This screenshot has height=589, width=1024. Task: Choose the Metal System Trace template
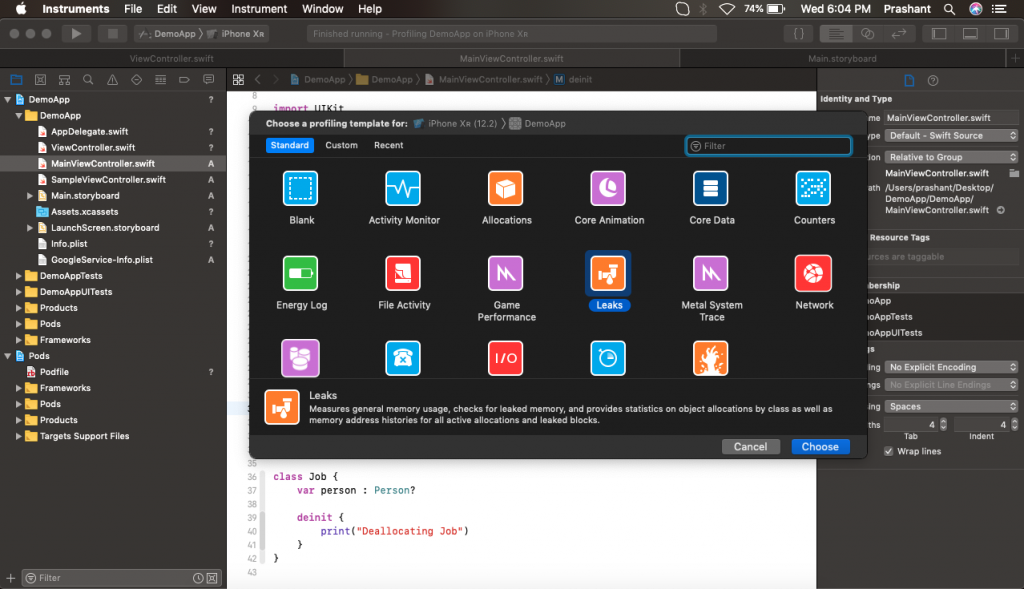click(x=711, y=274)
